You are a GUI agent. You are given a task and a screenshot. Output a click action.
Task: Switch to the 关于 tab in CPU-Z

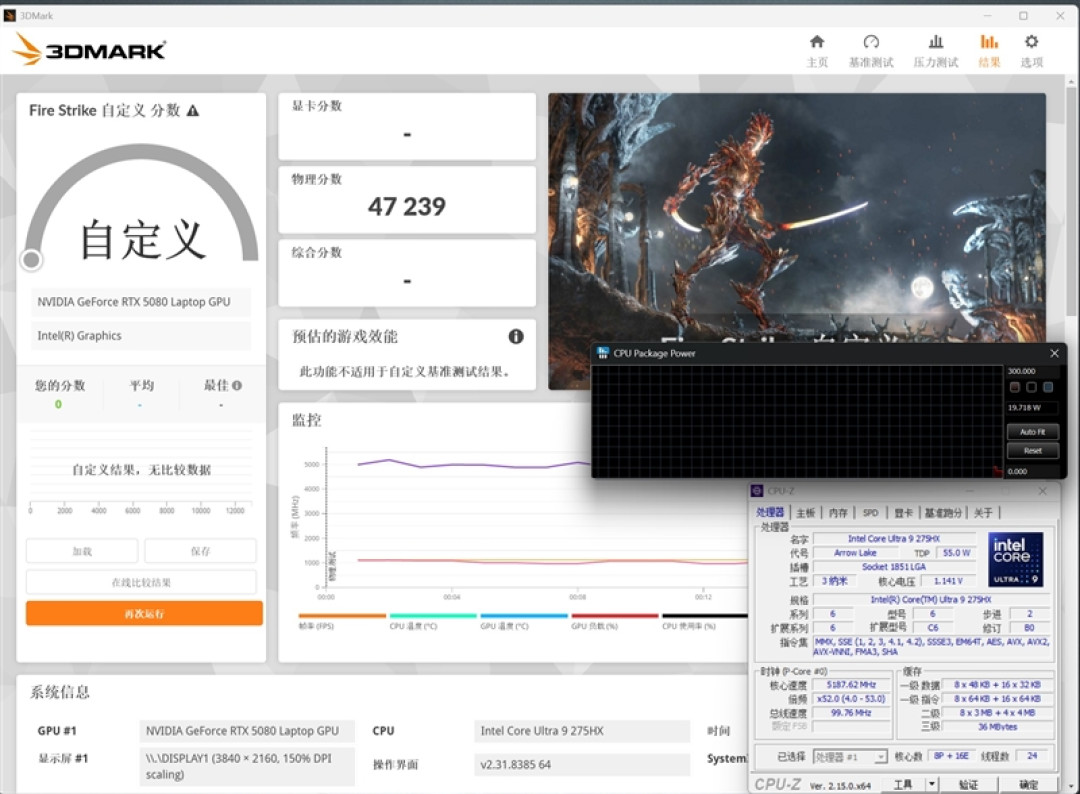983,512
